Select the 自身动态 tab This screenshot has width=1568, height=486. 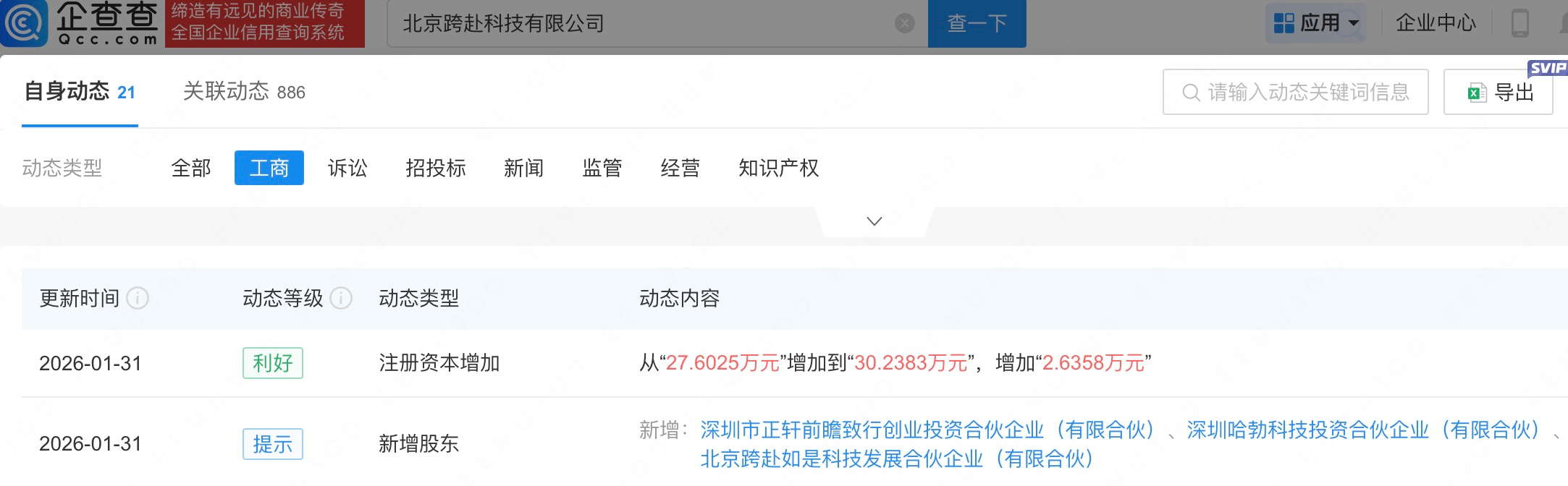click(x=80, y=92)
